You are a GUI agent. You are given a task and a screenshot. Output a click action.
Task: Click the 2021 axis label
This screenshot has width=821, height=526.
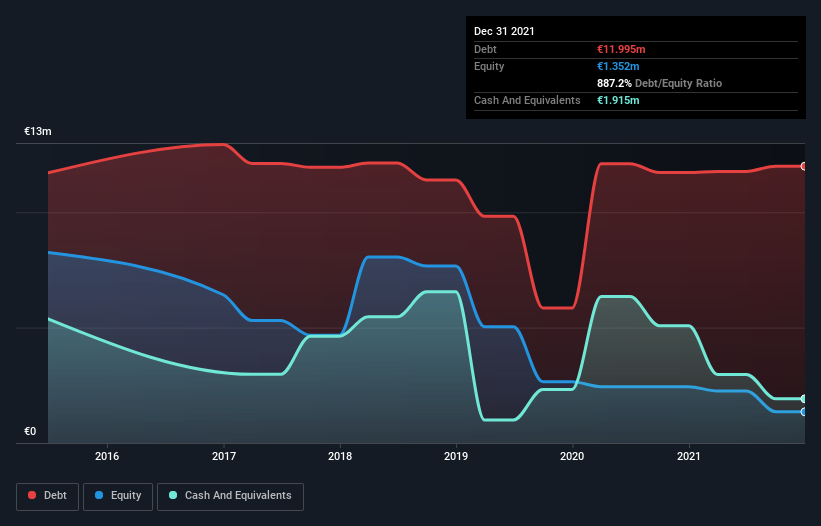coord(689,456)
